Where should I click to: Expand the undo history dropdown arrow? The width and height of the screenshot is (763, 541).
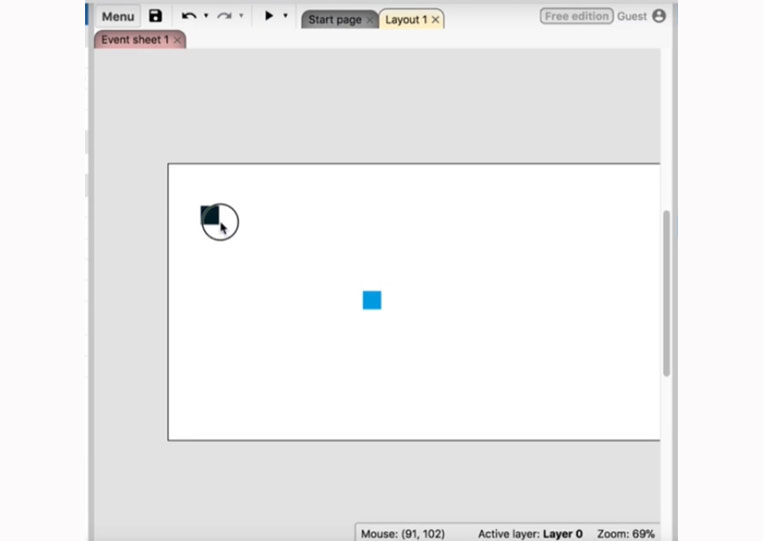pos(206,16)
